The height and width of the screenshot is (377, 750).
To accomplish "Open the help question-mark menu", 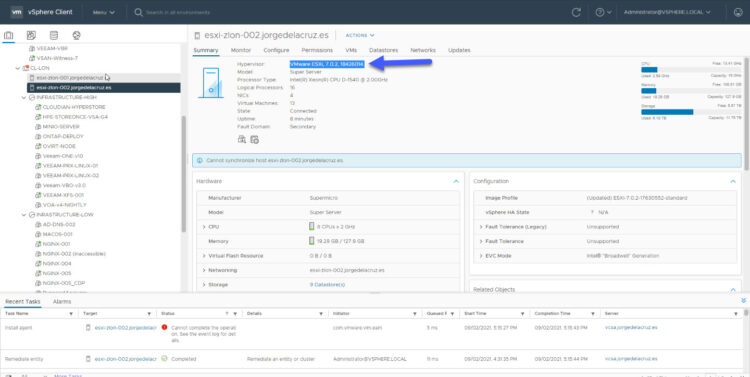I will (603, 12).
